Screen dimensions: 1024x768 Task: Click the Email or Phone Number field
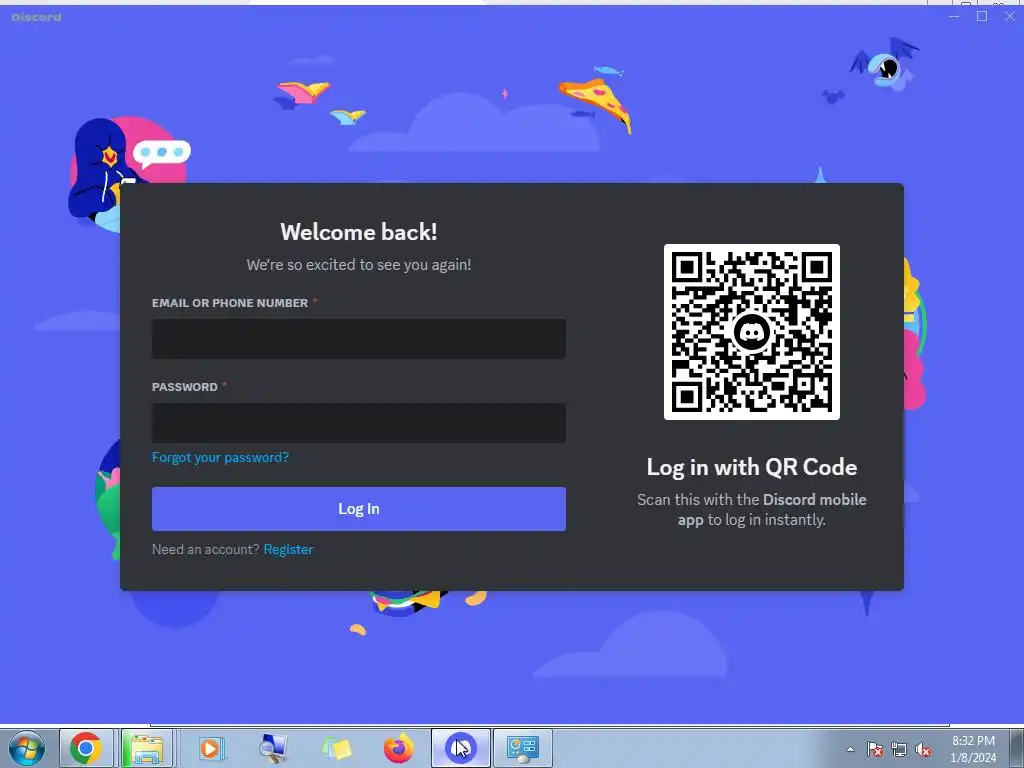point(359,338)
